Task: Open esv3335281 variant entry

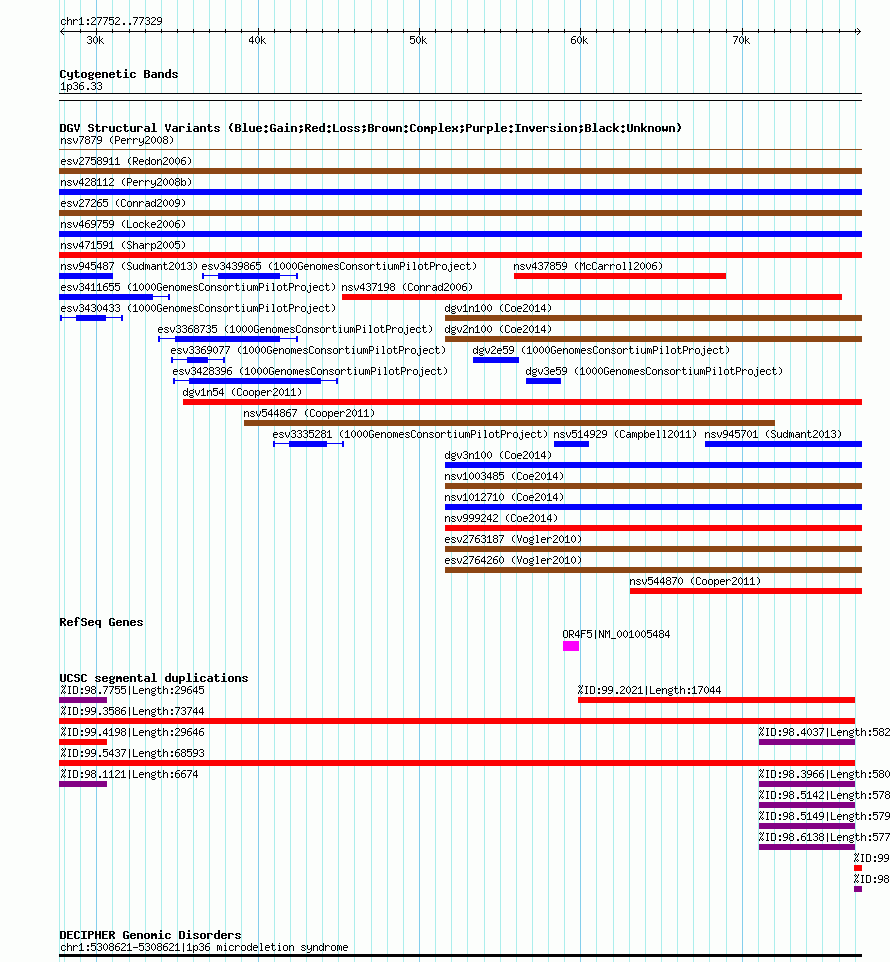Action: point(410,434)
